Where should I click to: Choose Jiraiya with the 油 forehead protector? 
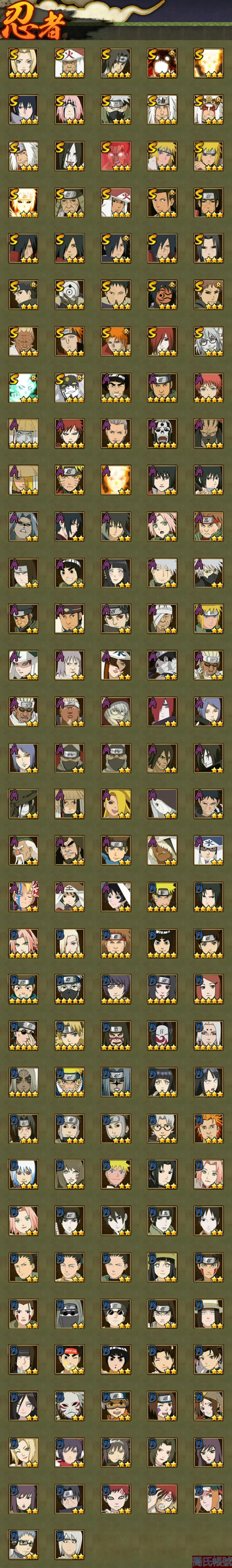coord(162,110)
